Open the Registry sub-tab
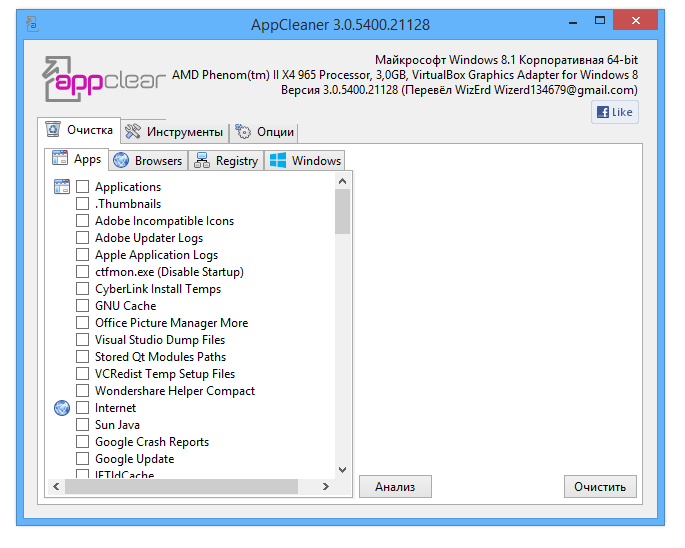The image size is (685, 548). click(x=226, y=160)
